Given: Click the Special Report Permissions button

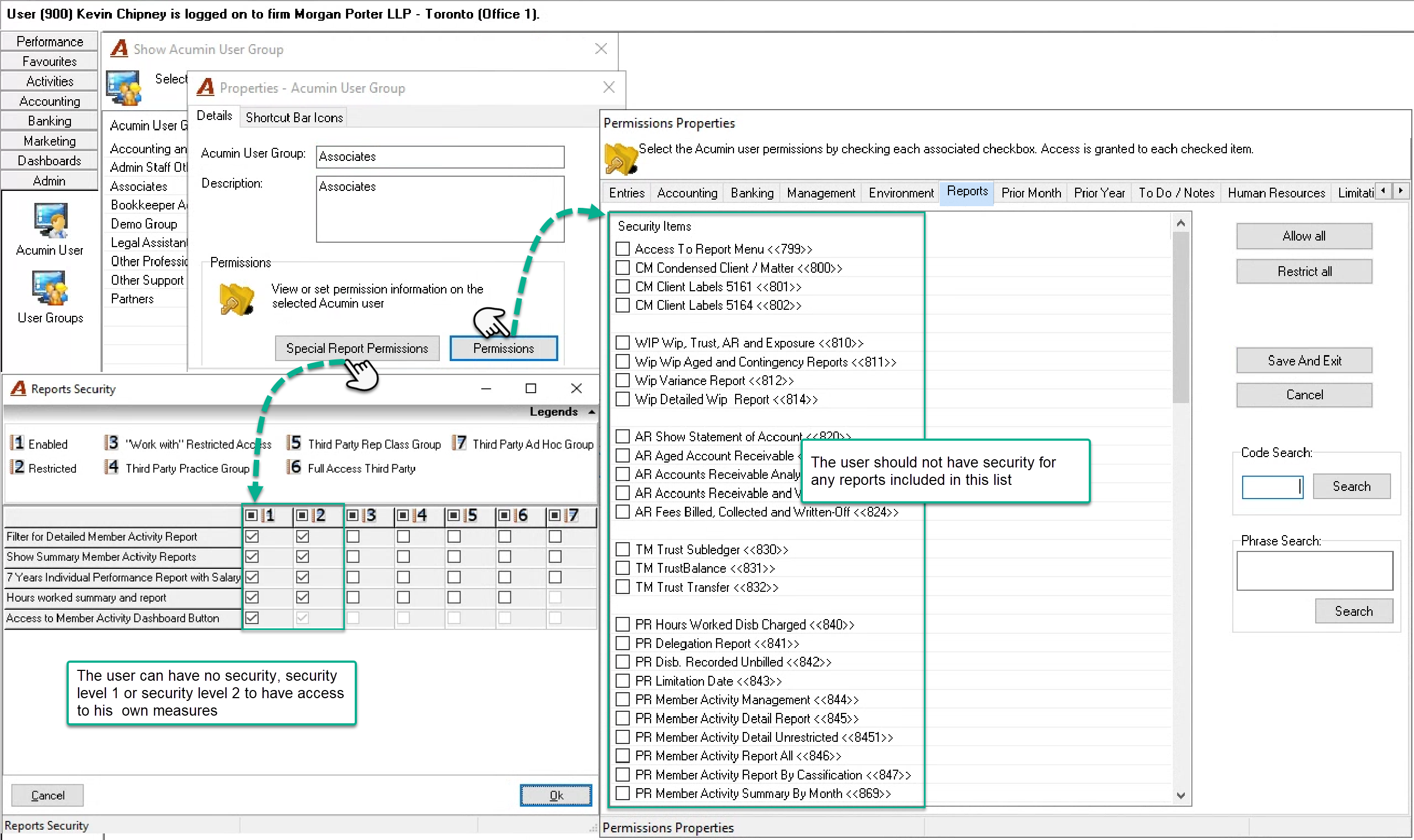Looking at the screenshot, I should [x=357, y=349].
